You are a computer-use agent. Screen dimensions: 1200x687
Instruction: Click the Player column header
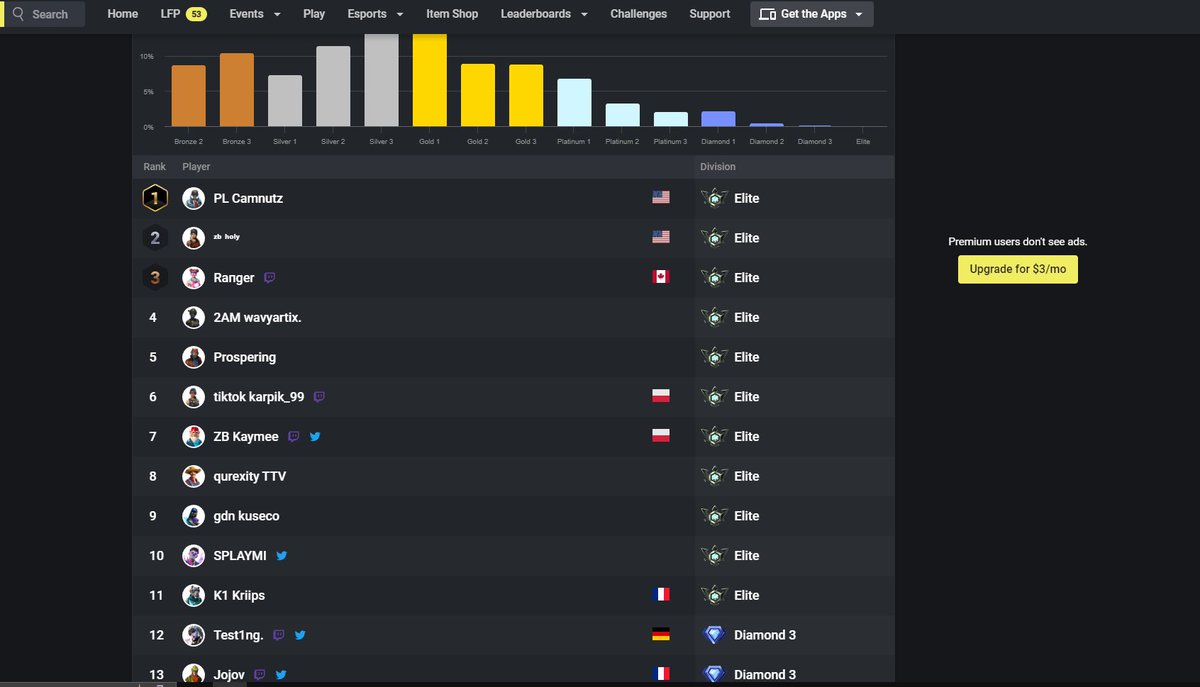(196, 167)
